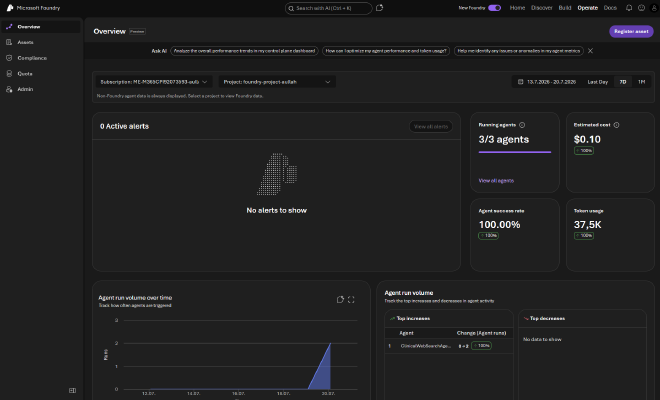This screenshot has width=660, height=400.
Task: Click the View all alerts button
Action: pyautogui.click(x=431, y=126)
